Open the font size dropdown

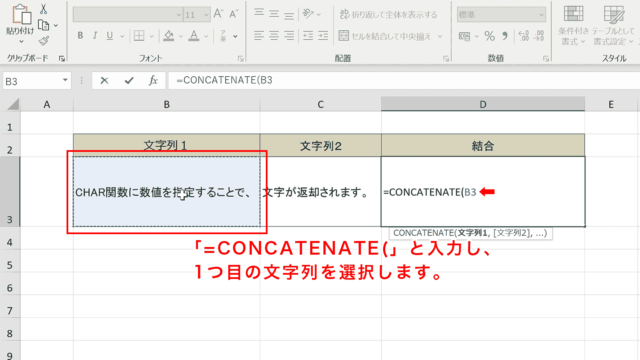(206, 15)
